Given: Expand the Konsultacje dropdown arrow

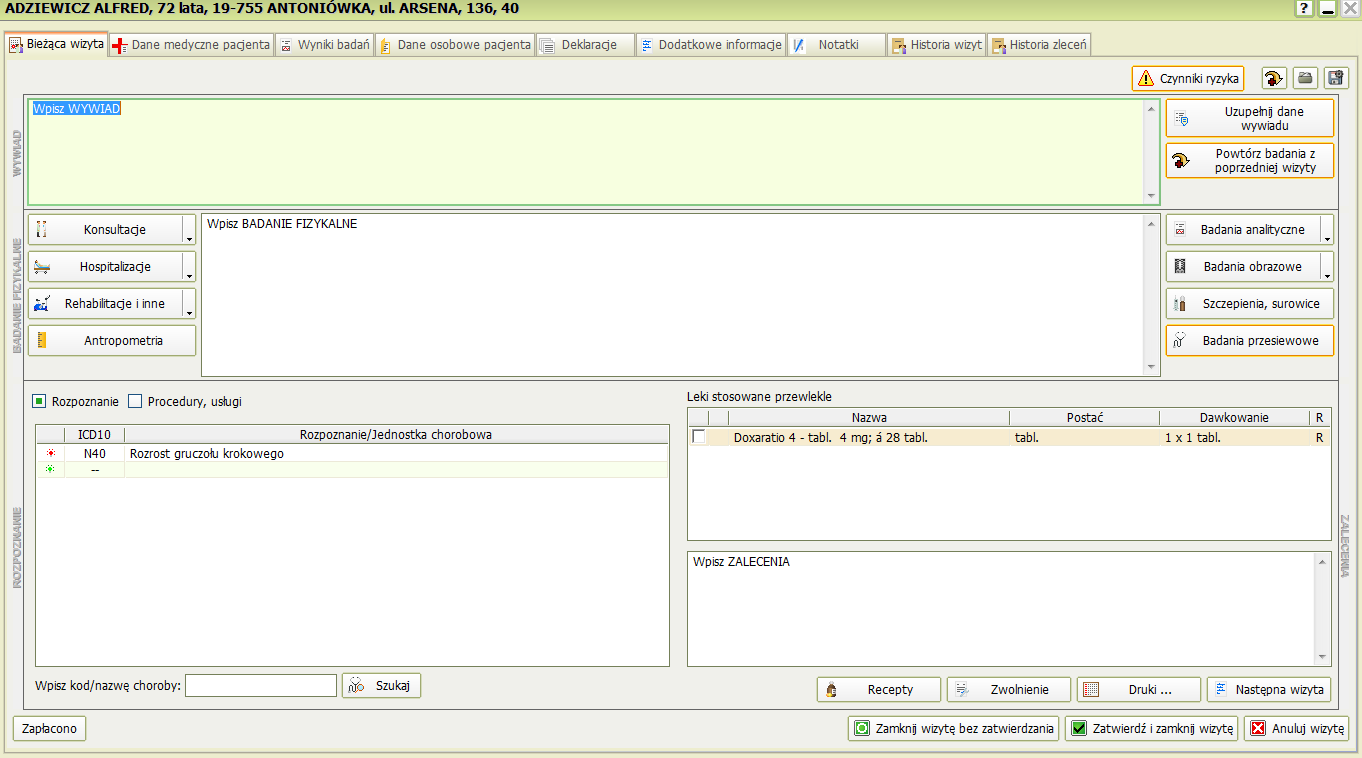Looking at the screenshot, I should pos(189,229).
